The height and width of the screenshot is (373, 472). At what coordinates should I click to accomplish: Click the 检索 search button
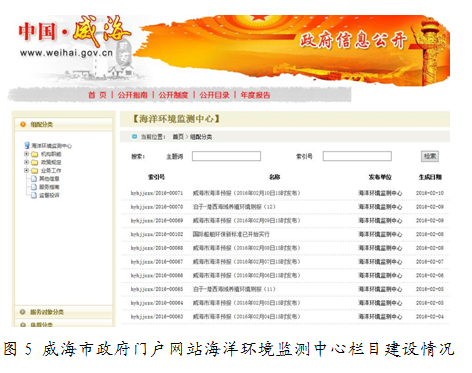tap(430, 156)
